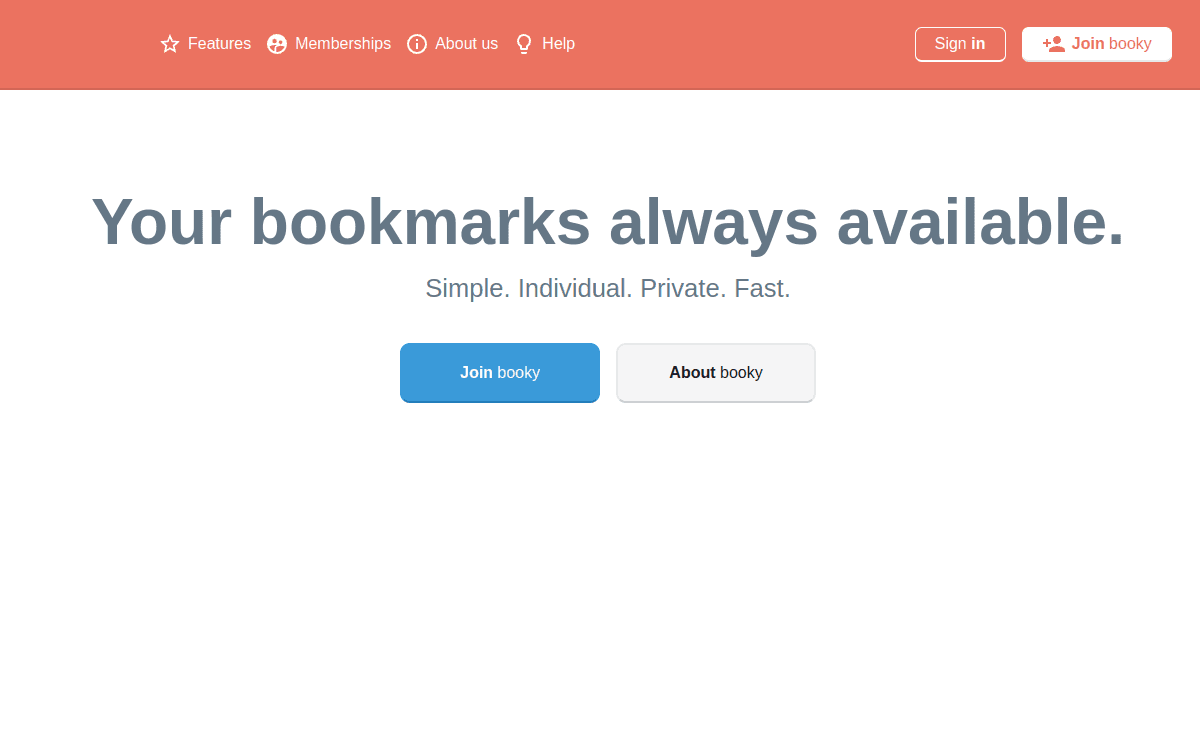Screen dimensions: 1200x750
Task: Click the Help link in the navbar
Action: [558, 44]
